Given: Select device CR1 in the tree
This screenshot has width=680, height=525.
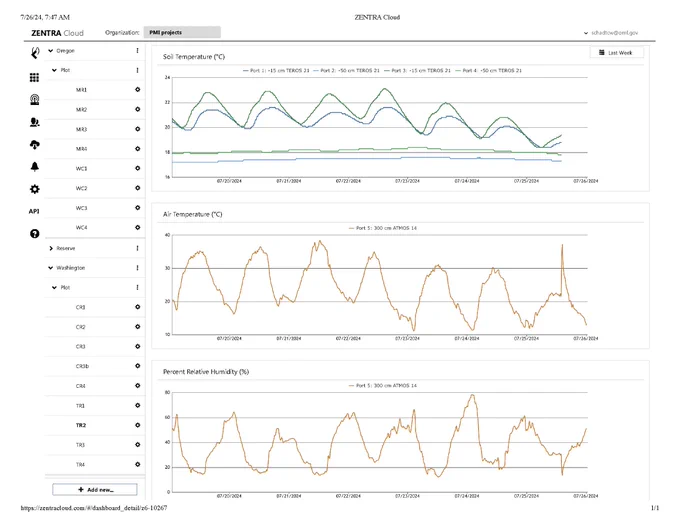Looking at the screenshot, I should 81,307.
